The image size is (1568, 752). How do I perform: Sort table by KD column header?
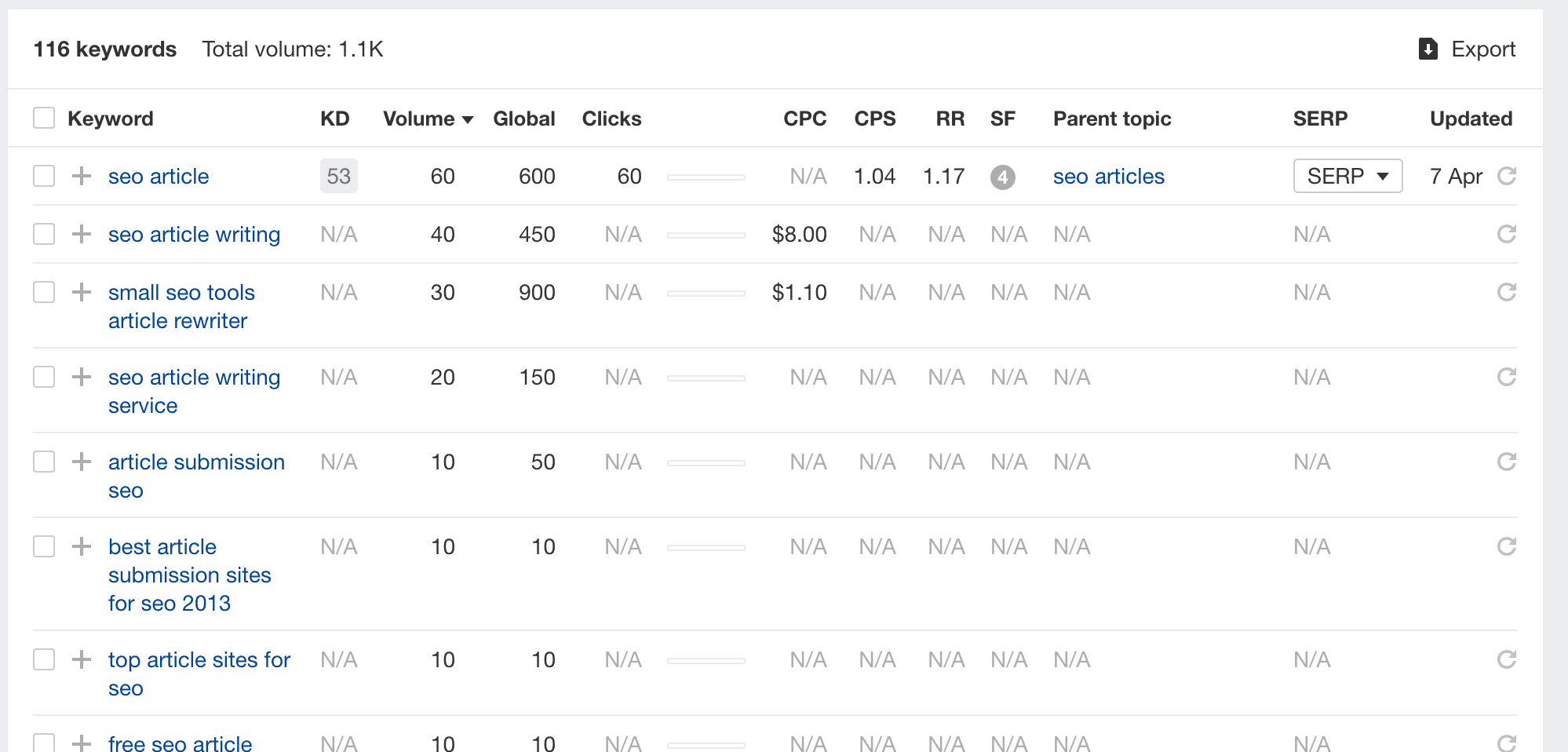click(335, 119)
